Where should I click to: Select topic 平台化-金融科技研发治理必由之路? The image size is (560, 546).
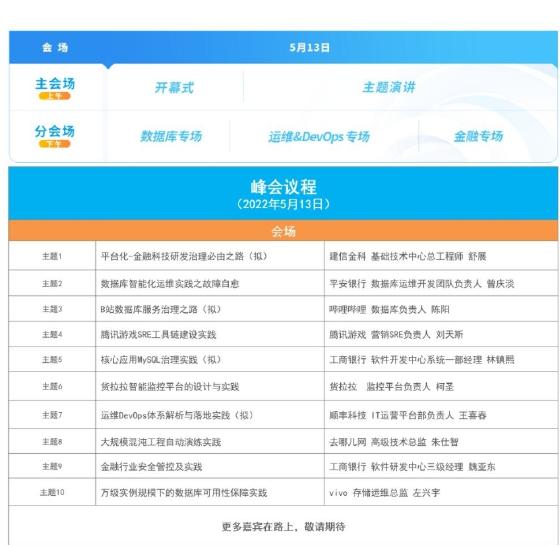184,256
